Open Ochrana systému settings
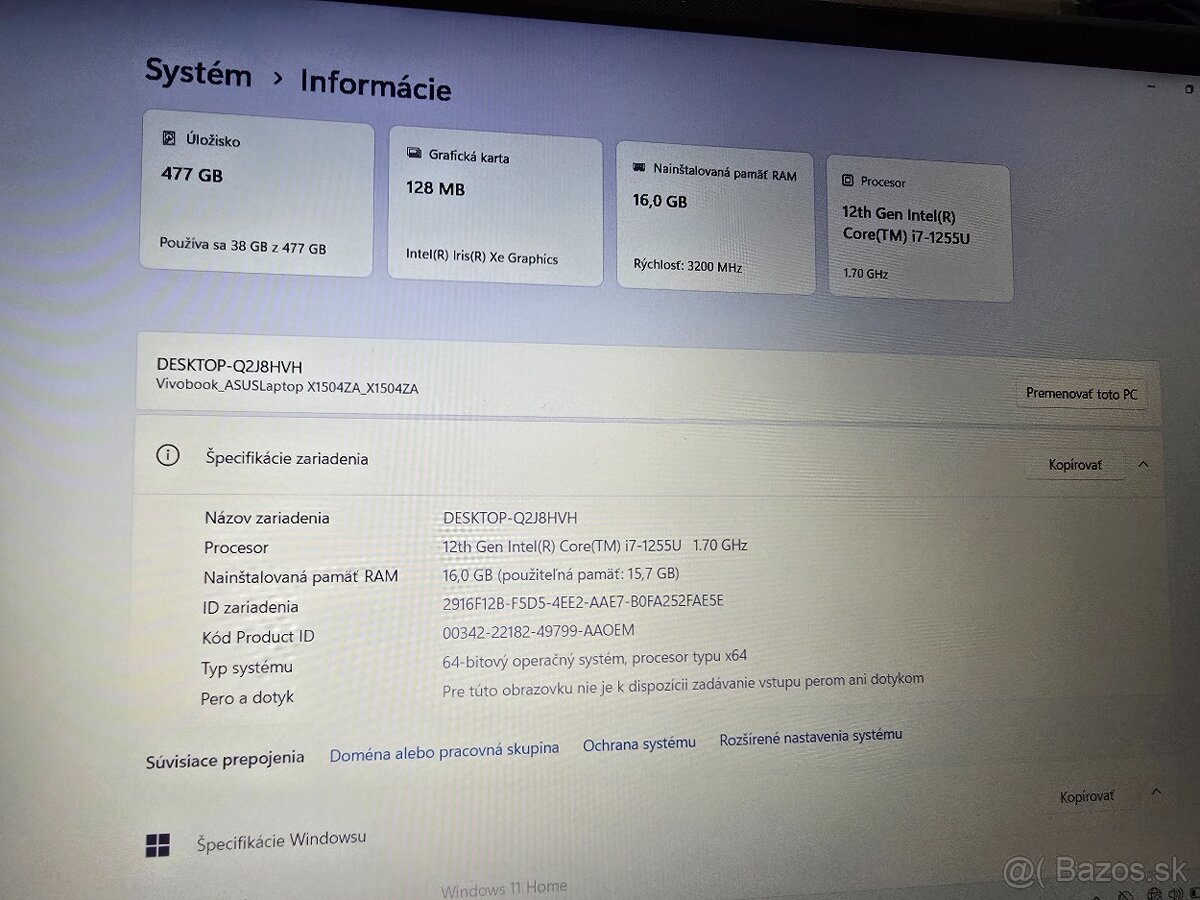 pos(639,743)
